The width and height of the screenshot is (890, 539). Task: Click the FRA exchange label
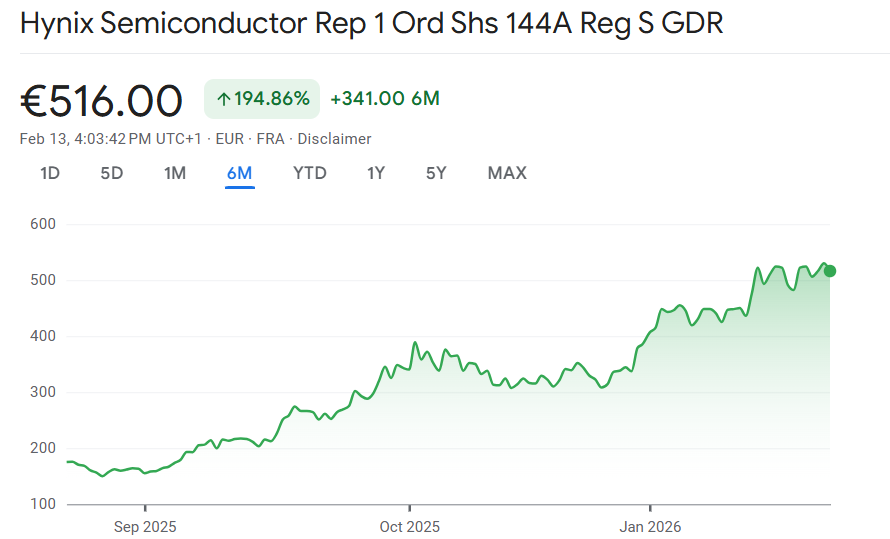click(270, 139)
